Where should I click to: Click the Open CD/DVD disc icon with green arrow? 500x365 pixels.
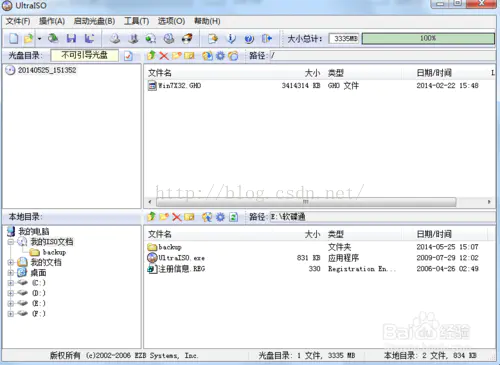[x=53, y=39]
